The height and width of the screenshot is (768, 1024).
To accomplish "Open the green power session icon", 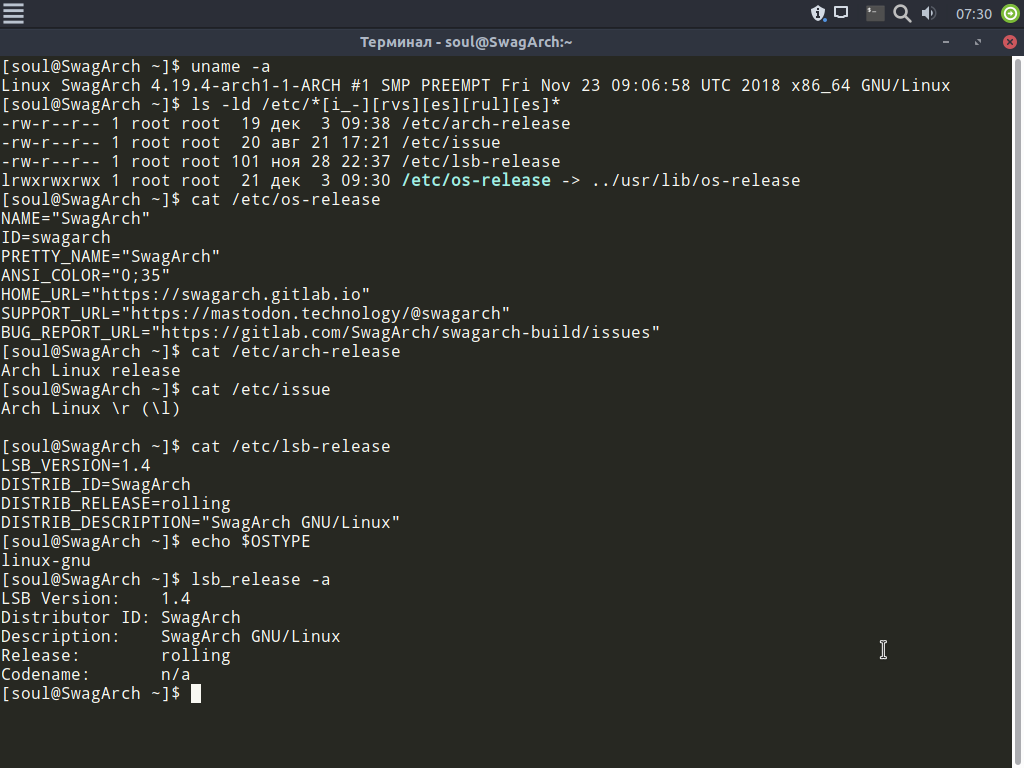I will pos(1010,13).
